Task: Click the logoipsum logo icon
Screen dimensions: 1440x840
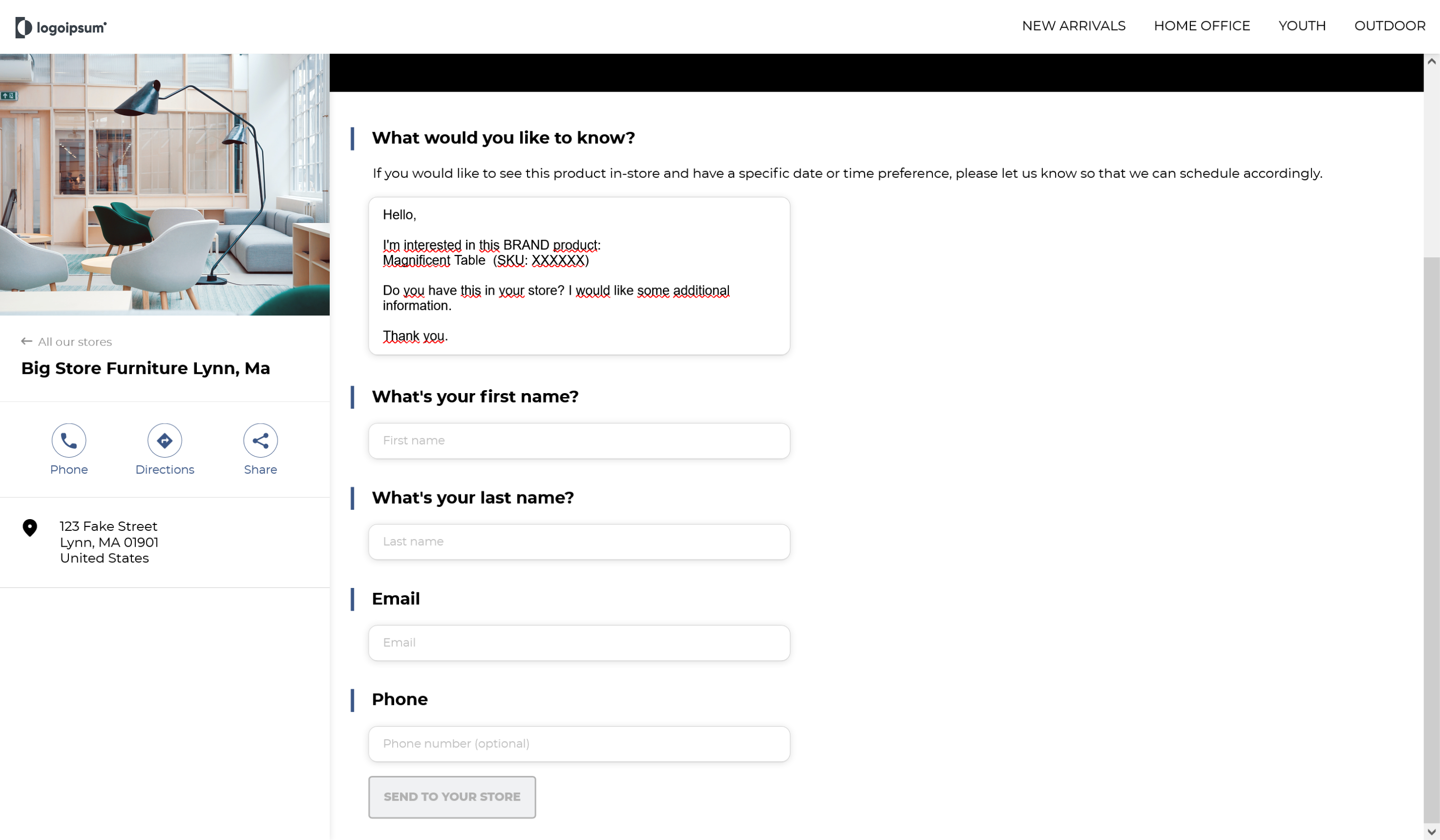Action: pos(22,26)
